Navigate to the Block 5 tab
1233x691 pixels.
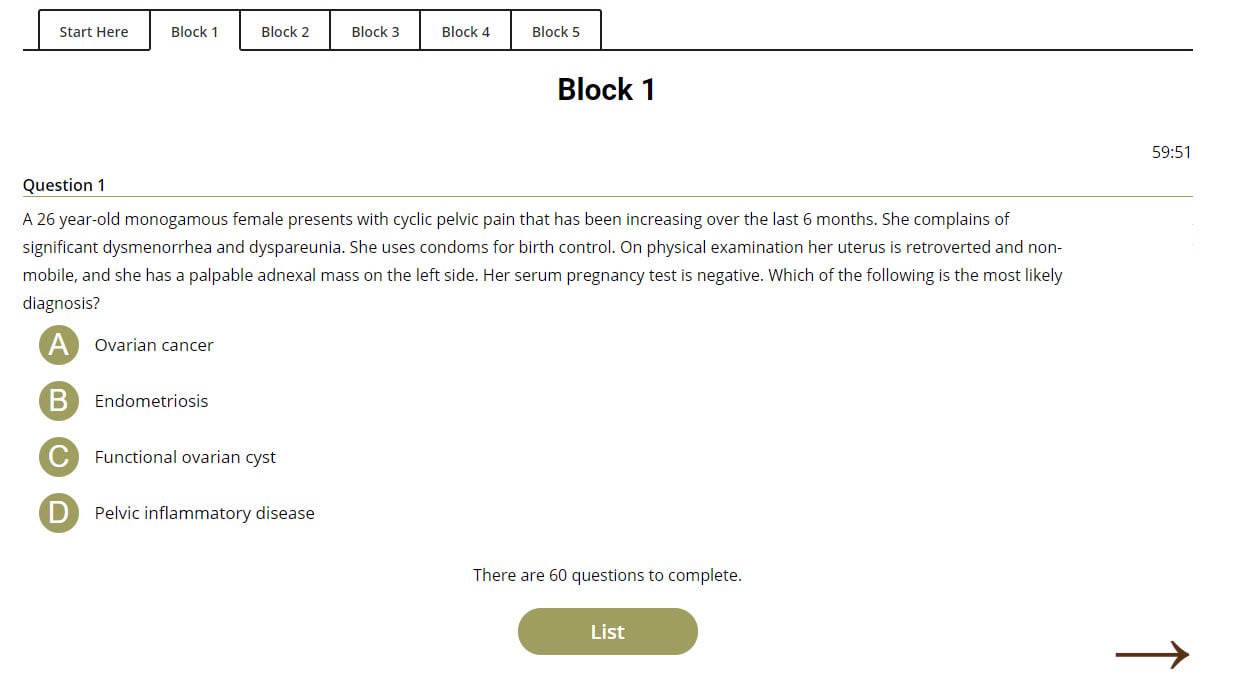tap(556, 31)
